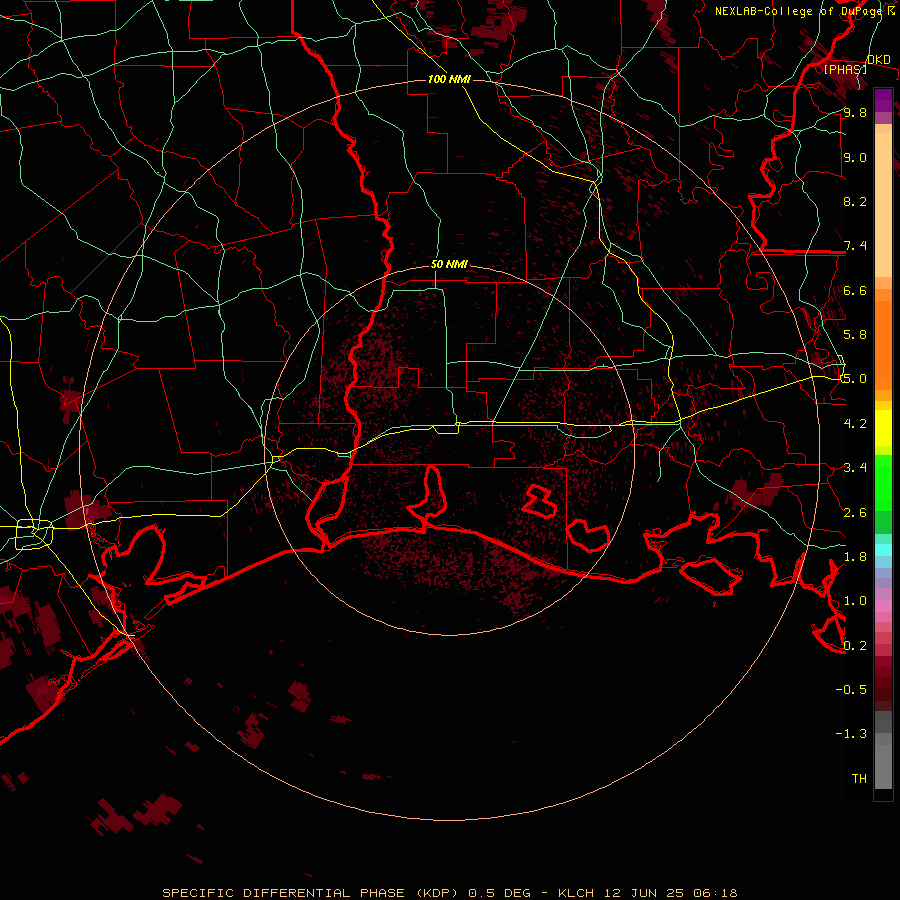900x900 pixels.
Task: Click the 5.8 value on the color scale
Action: tap(855, 334)
